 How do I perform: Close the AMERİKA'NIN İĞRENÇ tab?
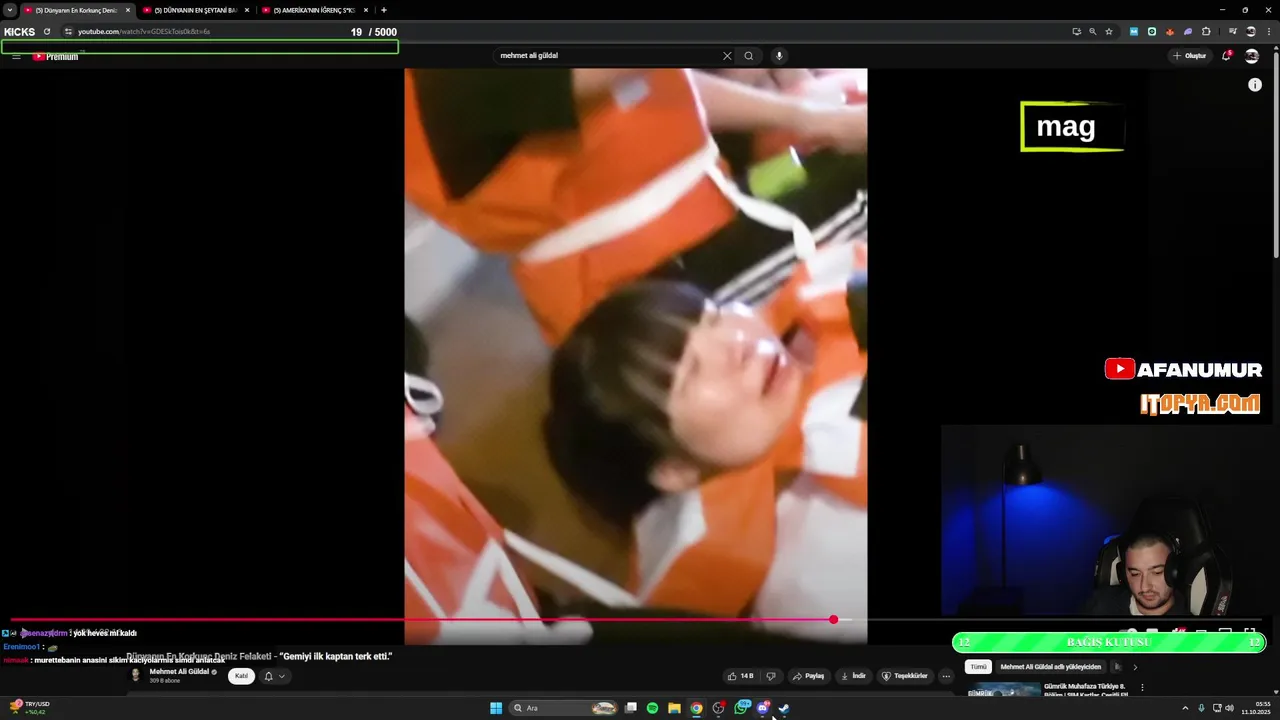(x=365, y=10)
